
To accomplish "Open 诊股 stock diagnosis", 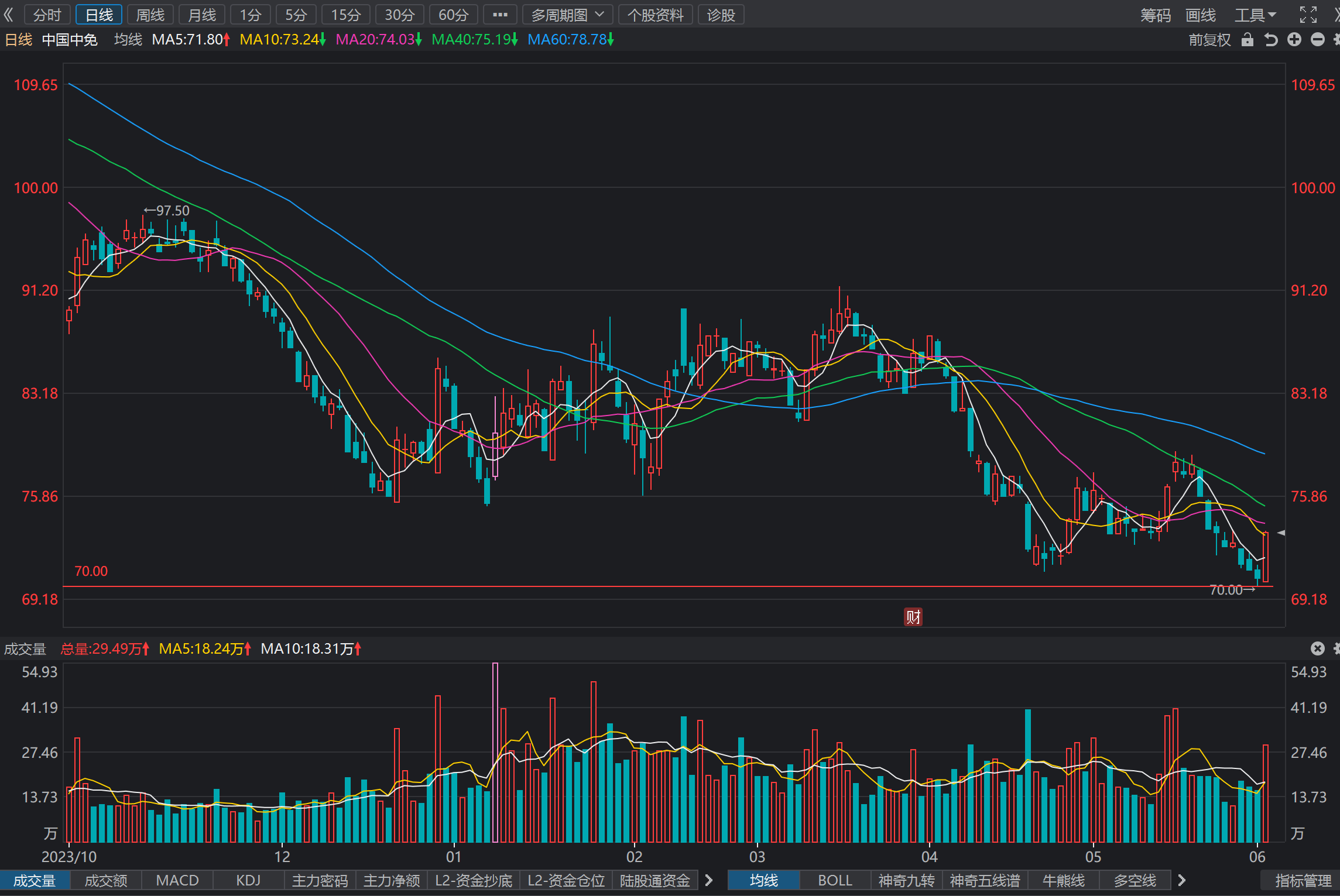I will (721, 15).
